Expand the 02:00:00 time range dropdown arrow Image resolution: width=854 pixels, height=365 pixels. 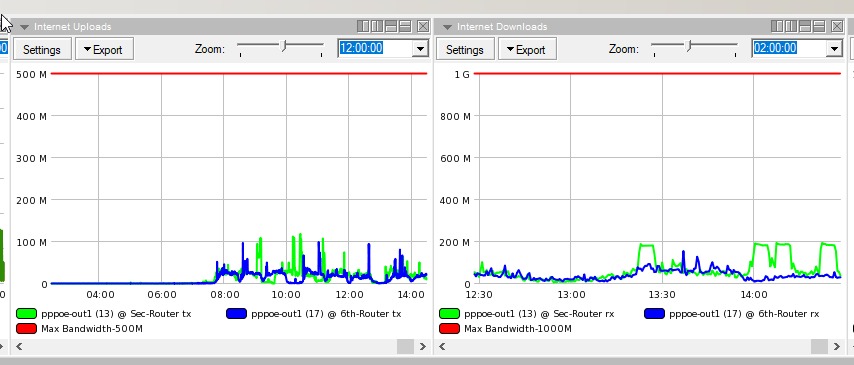click(834, 48)
